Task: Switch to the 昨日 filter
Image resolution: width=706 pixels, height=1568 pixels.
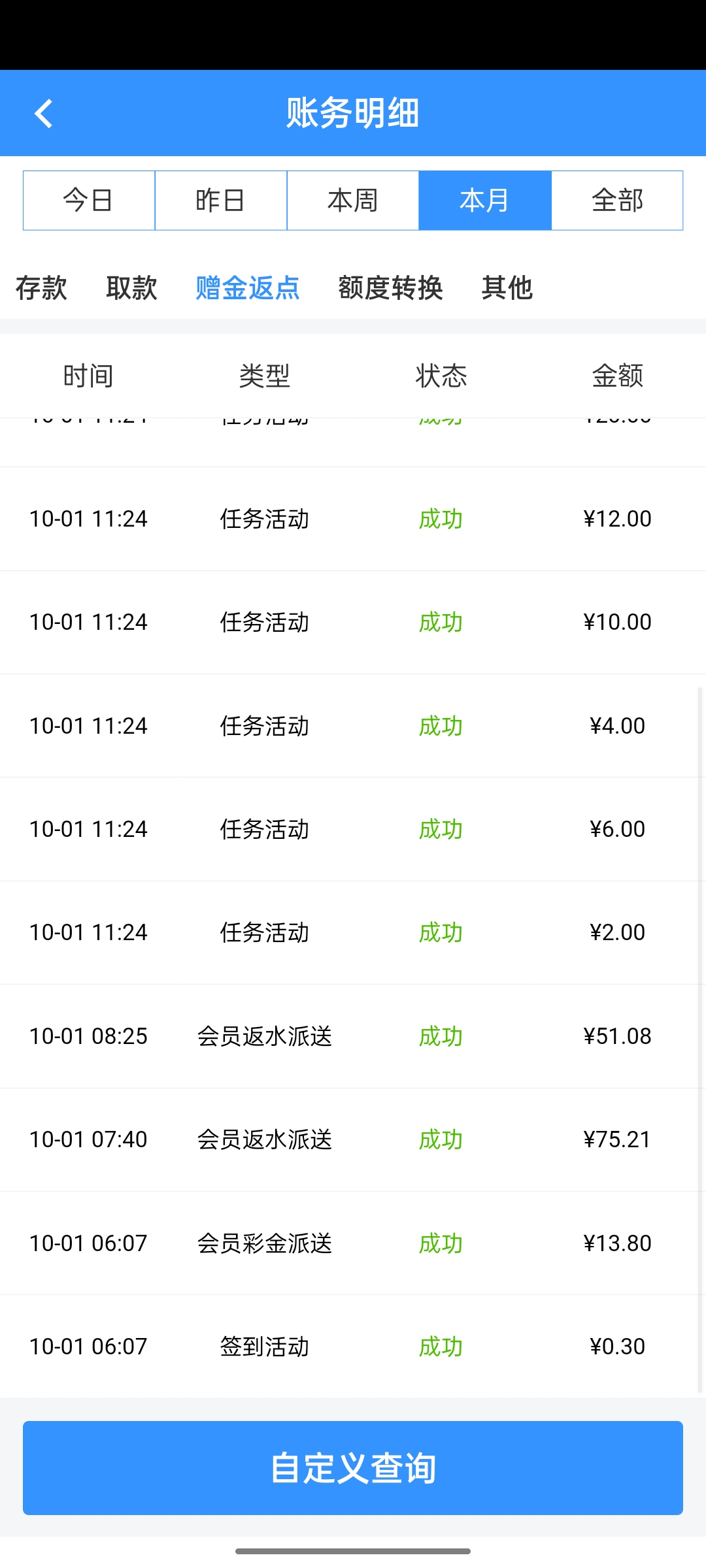Action: point(221,201)
